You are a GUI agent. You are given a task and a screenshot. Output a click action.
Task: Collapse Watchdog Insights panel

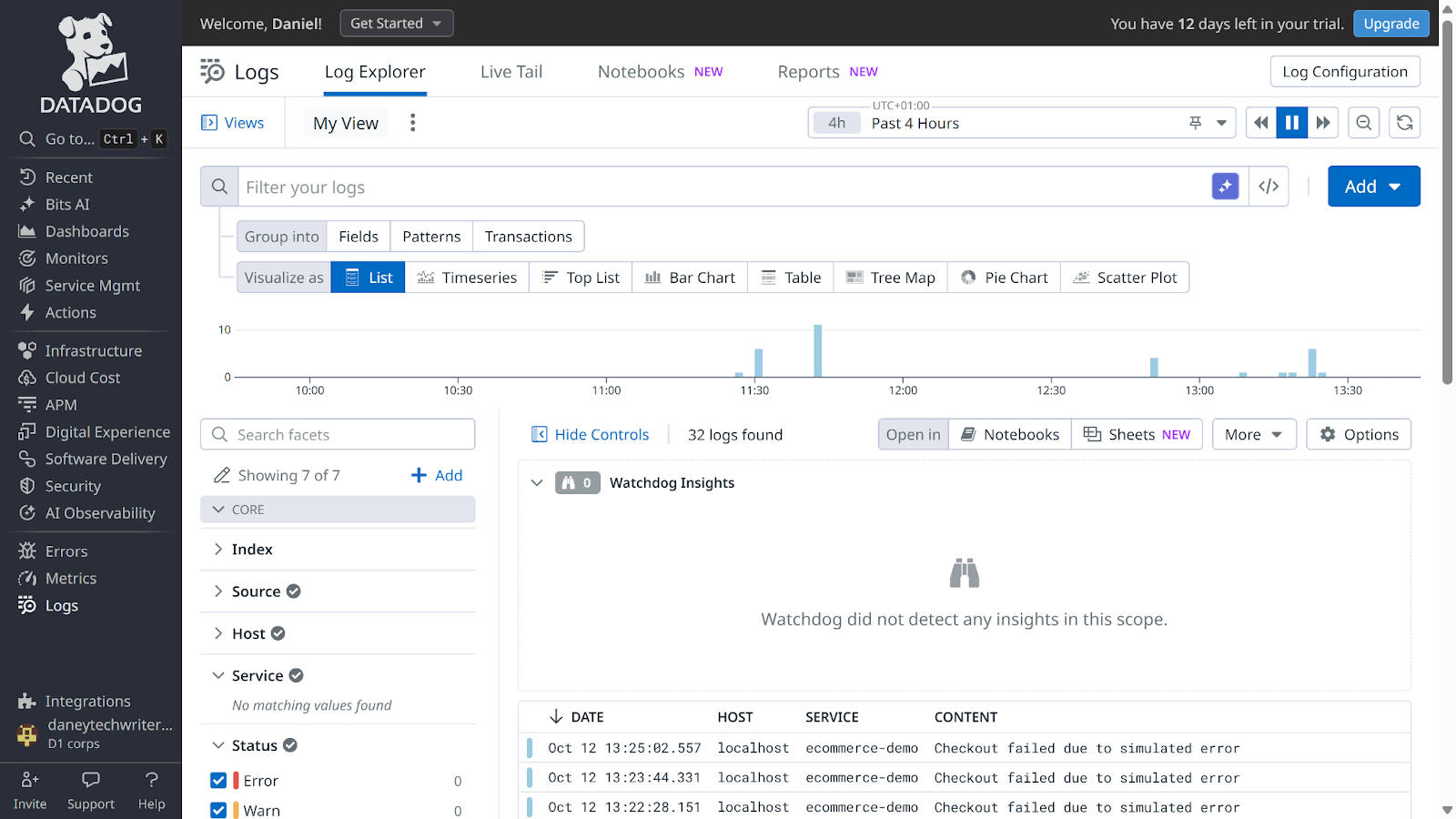[537, 483]
